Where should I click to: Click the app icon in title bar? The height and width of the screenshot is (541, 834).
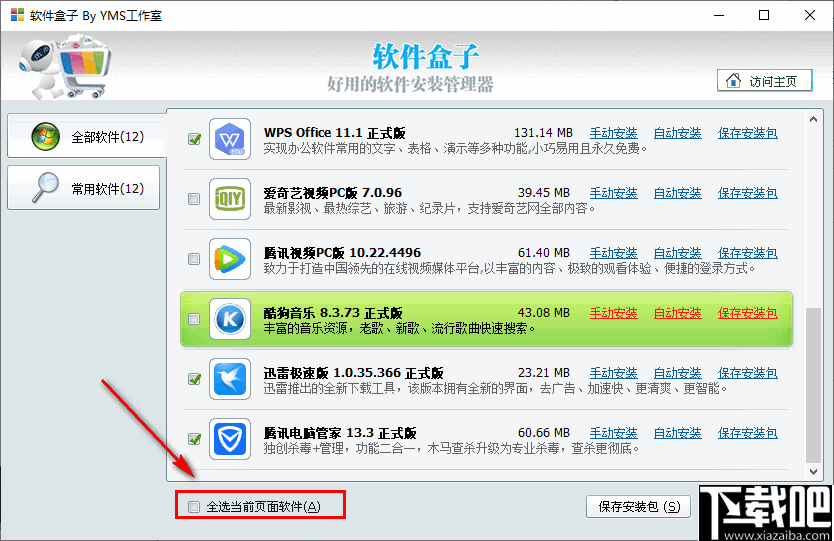17,15
